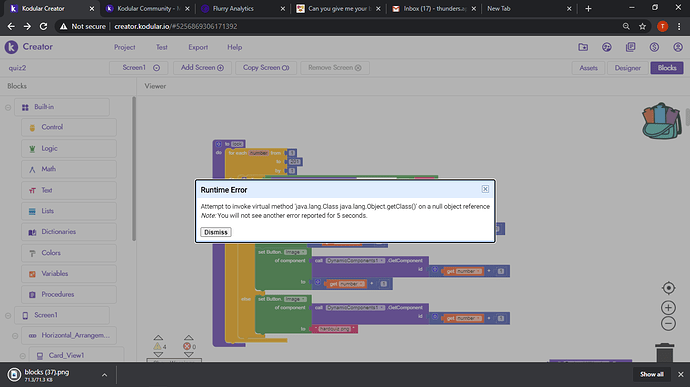The image size is (690, 387).
Task: Open the Control blocks drawer
Action: pos(69,127)
